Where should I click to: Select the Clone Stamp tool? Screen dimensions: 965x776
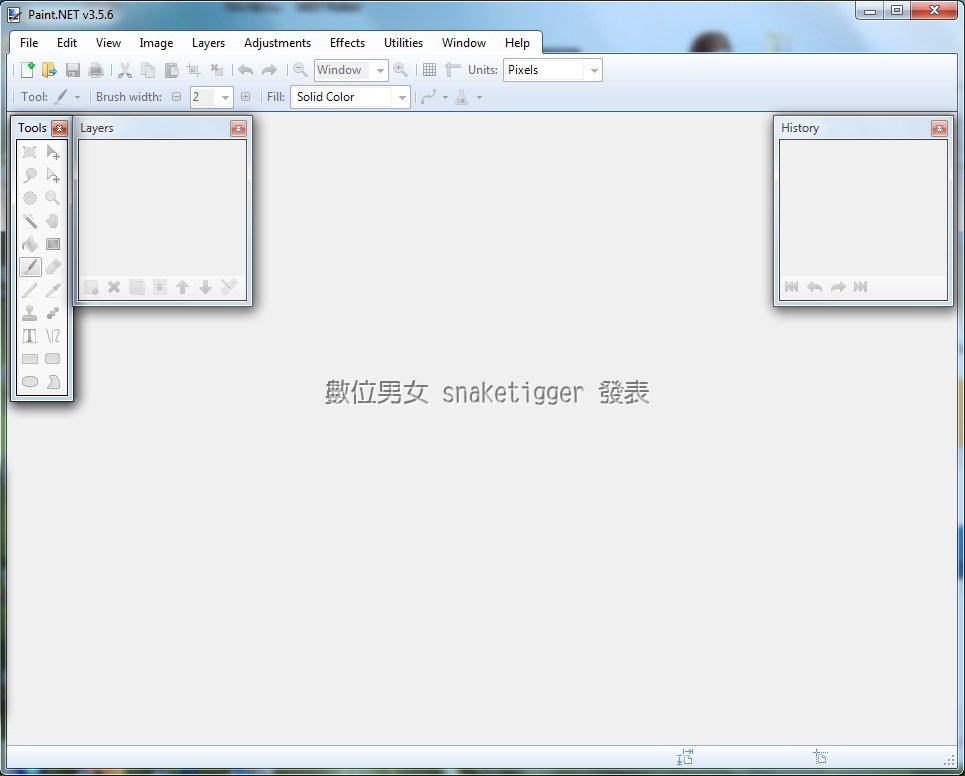pos(30,313)
